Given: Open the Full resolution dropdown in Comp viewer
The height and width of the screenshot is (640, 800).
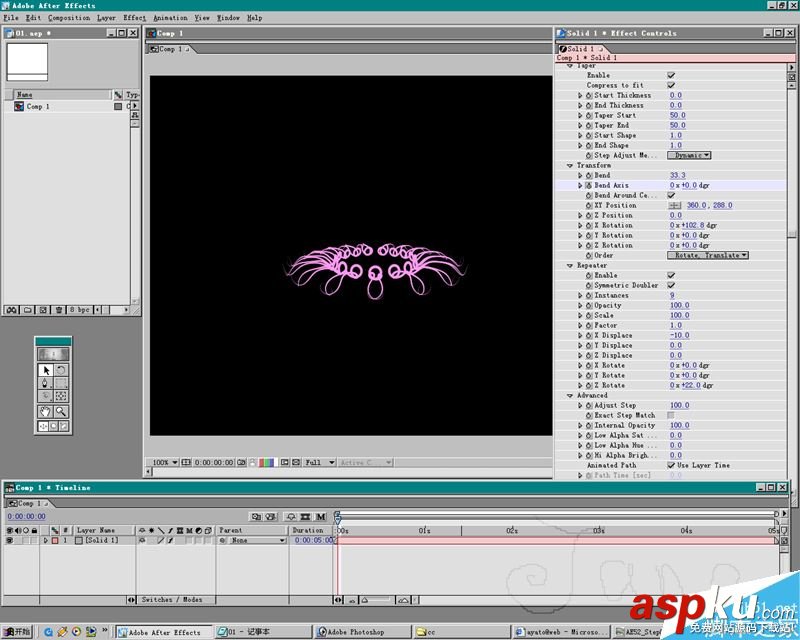Looking at the screenshot, I should pos(318,463).
